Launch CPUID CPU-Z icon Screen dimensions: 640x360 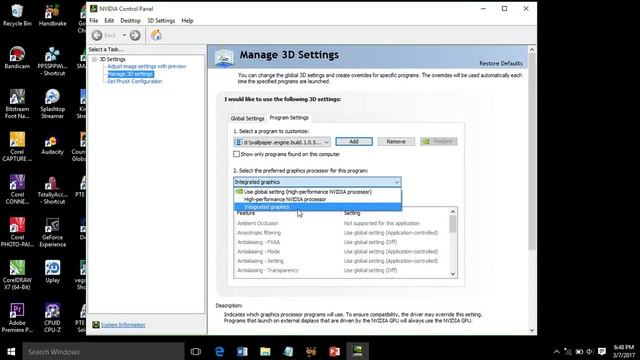(x=53, y=318)
